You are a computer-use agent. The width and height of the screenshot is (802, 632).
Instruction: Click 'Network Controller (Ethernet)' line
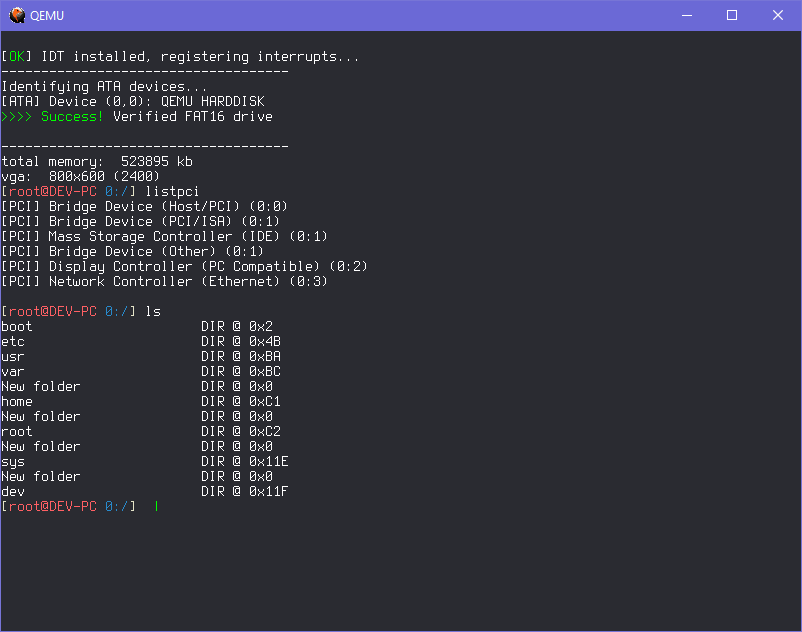[x=165, y=281]
